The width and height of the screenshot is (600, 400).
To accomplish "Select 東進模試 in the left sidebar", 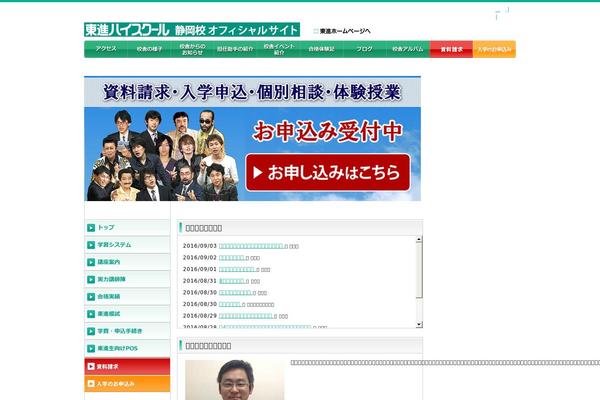I will tap(127, 314).
